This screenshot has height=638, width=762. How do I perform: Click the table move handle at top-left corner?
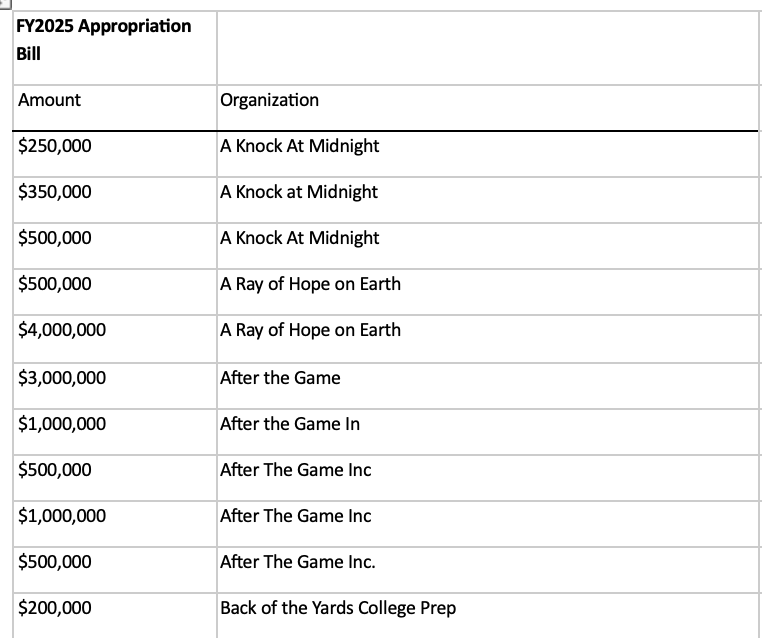[5, 5]
